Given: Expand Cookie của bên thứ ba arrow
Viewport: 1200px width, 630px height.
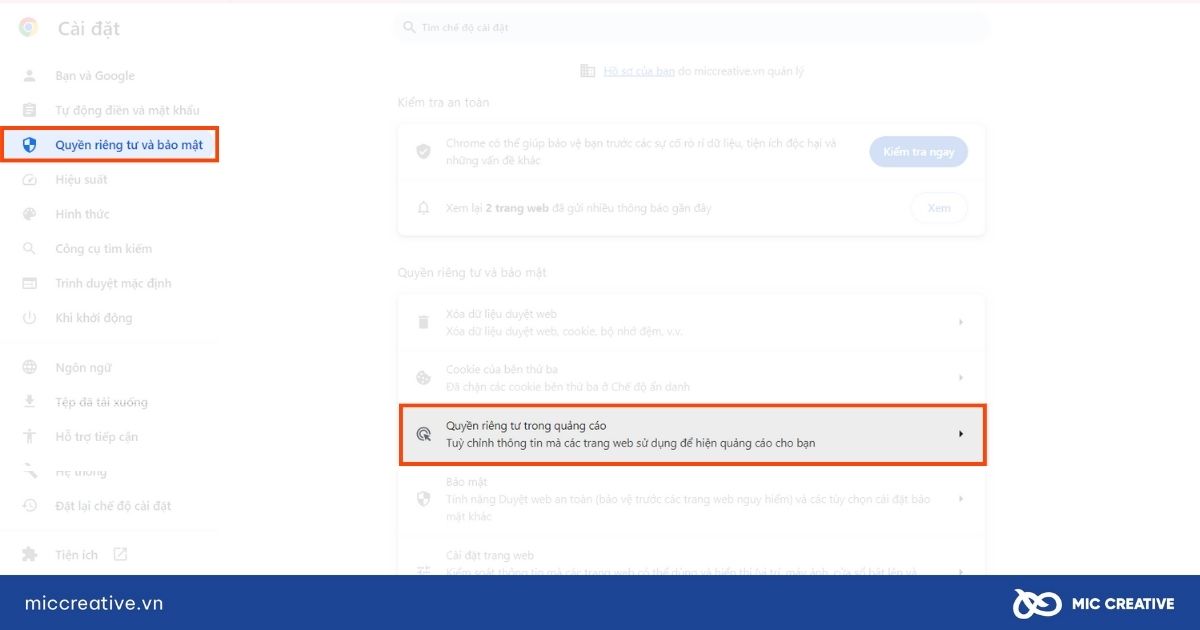Looking at the screenshot, I should pyautogui.click(x=961, y=378).
